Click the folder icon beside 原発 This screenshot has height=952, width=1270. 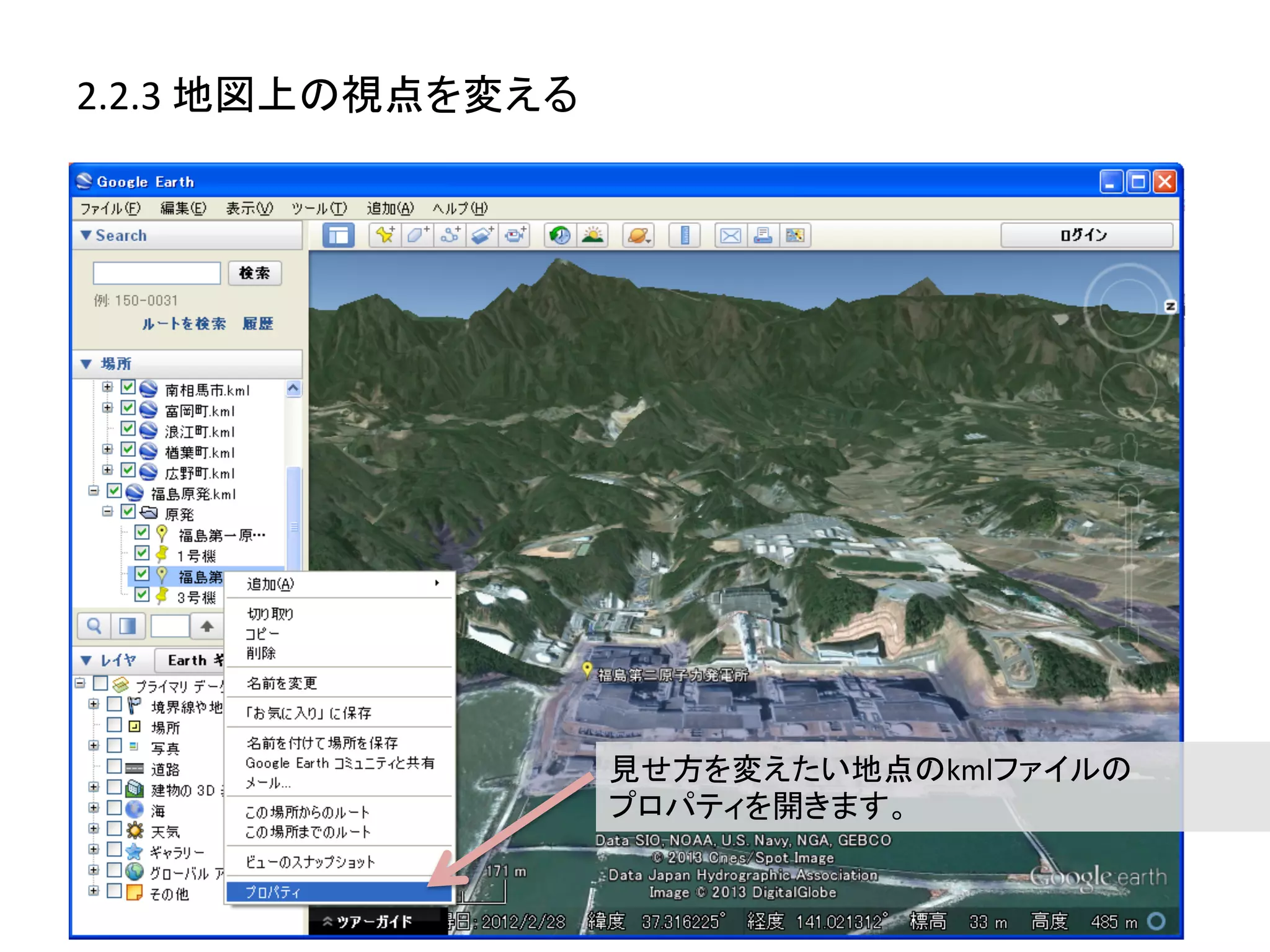(x=149, y=513)
